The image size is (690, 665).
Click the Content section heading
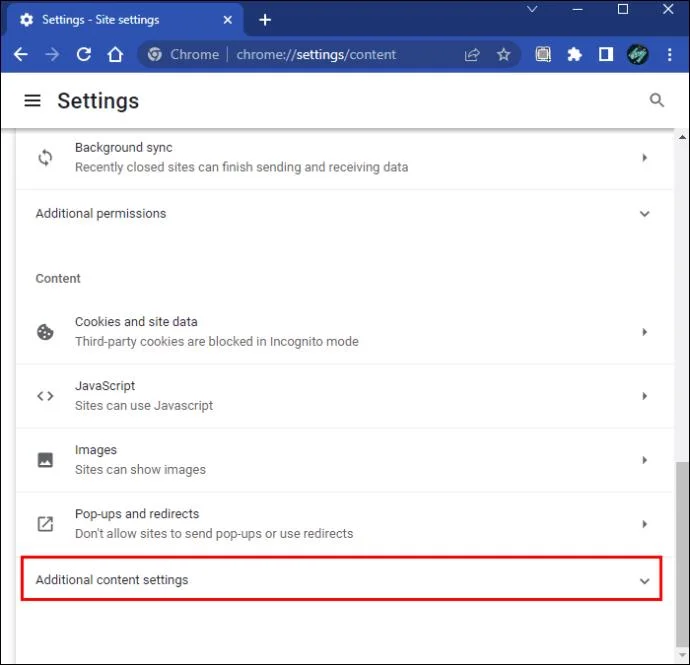(58, 279)
